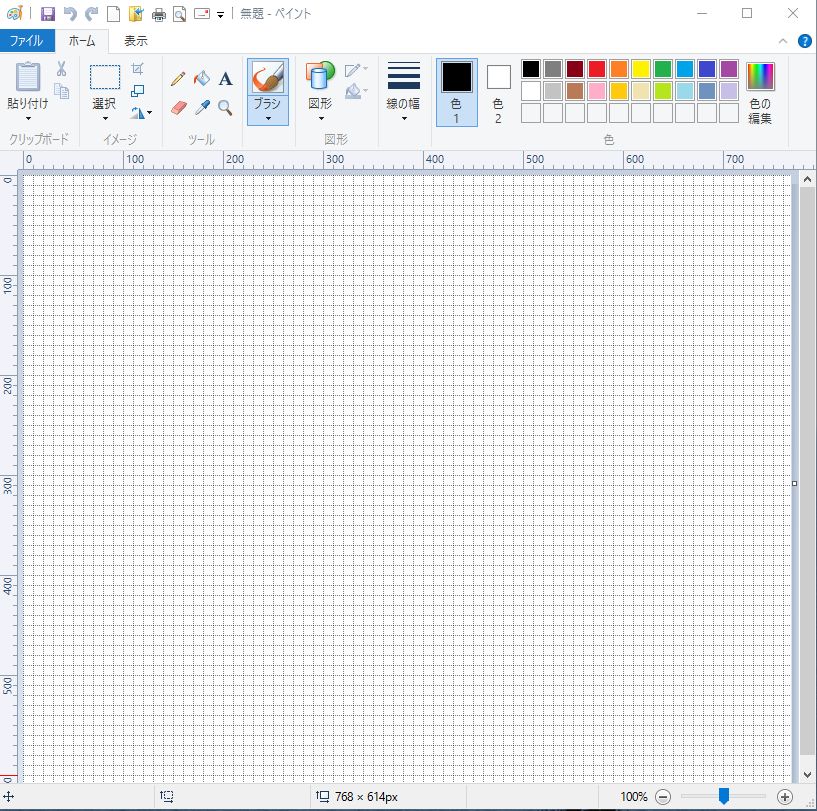Click the 100% zoom level text
Viewport: 817px width, 811px height.
(634, 796)
